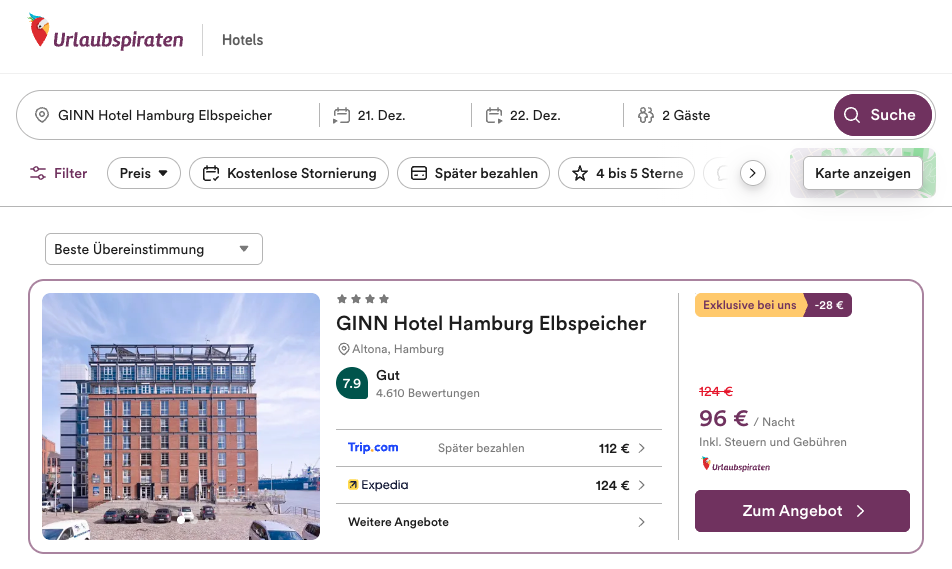Click Karte anzeigen map button

pyautogui.click(x=862, y=173)
